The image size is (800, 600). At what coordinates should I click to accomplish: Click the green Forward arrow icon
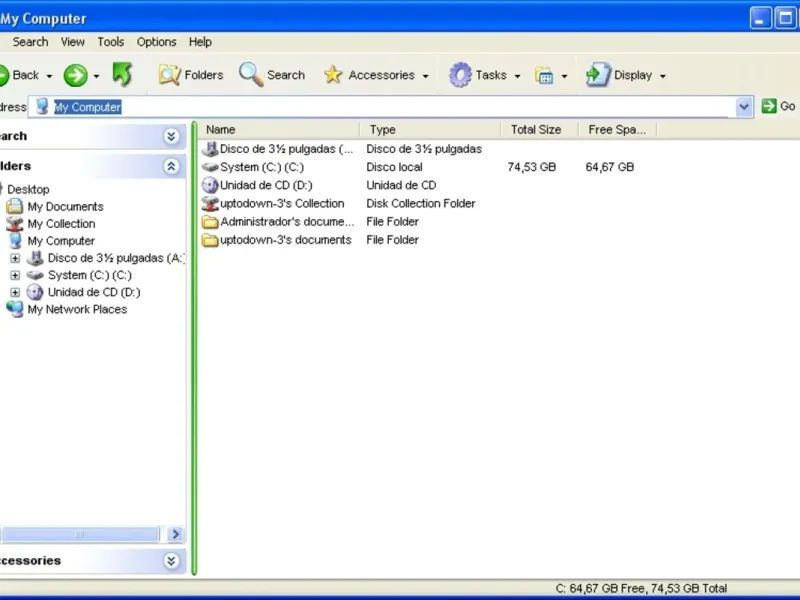(x=76, y=75)
